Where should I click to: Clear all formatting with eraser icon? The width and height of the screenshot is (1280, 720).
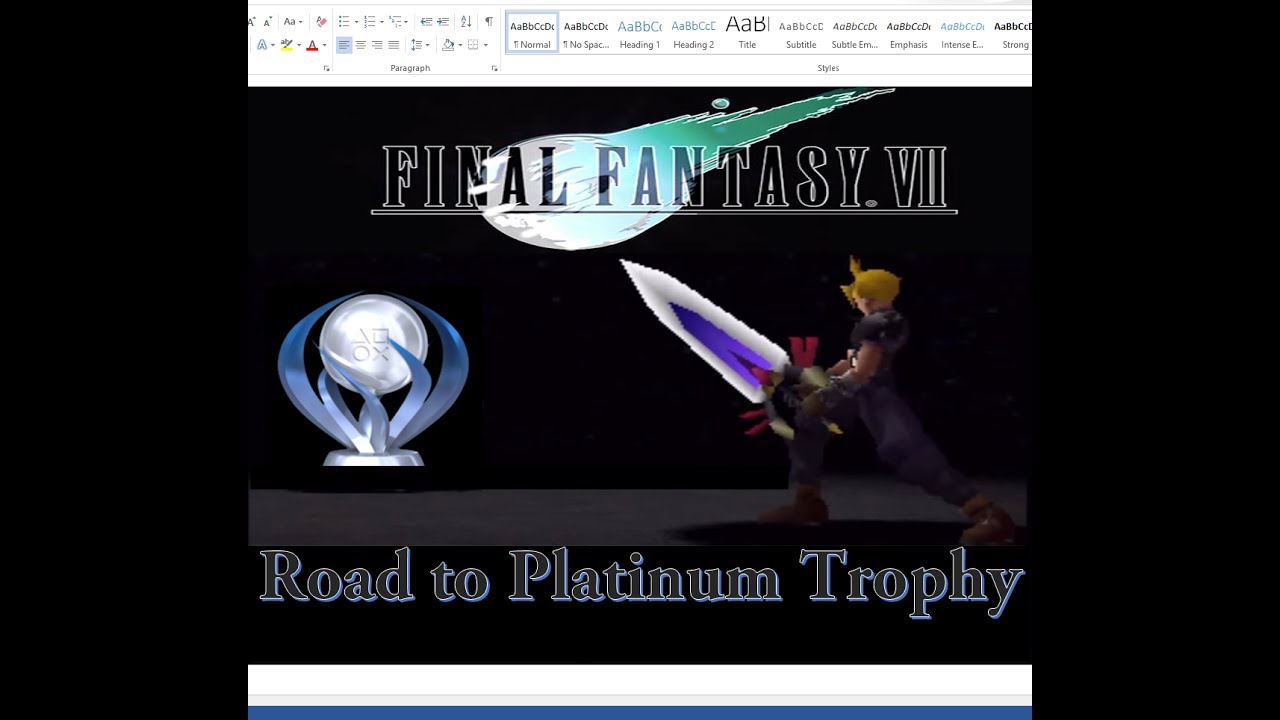pos(321,21)
